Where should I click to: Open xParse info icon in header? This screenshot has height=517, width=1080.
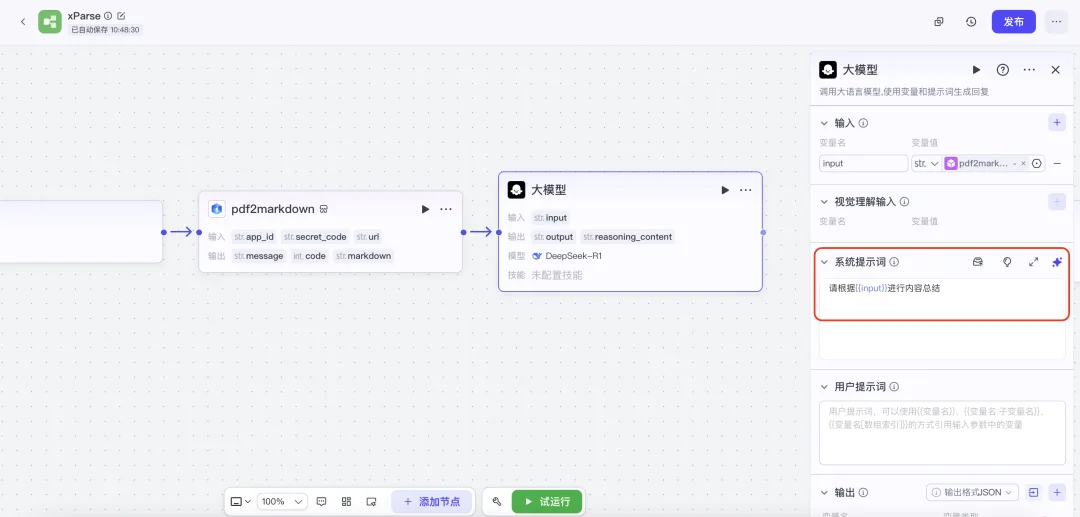[x=108, y=15]
